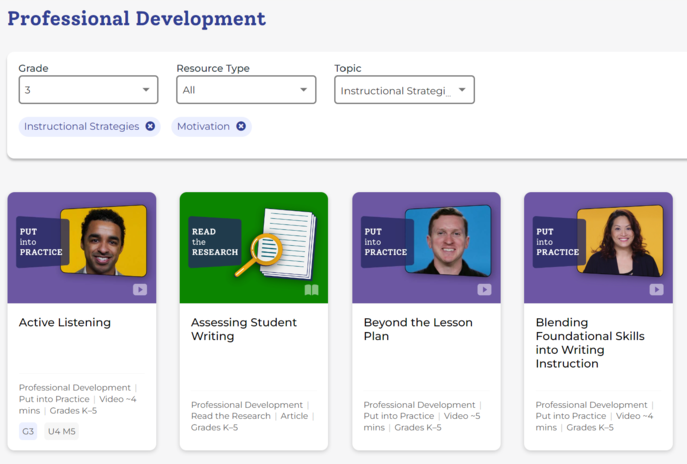Open Beyond the Lesson Plan title
Screen dimensions: 687x464
coord(418,329)
